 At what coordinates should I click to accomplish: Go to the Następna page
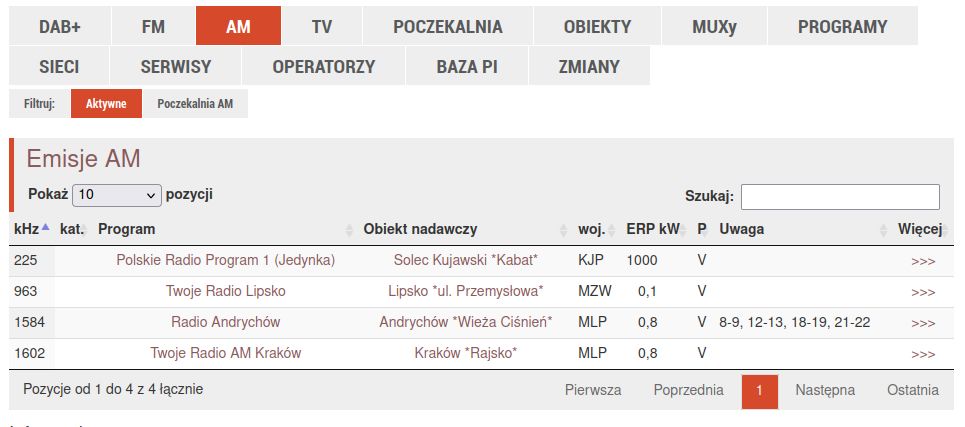pyautogui.click(x=824, y=390)
